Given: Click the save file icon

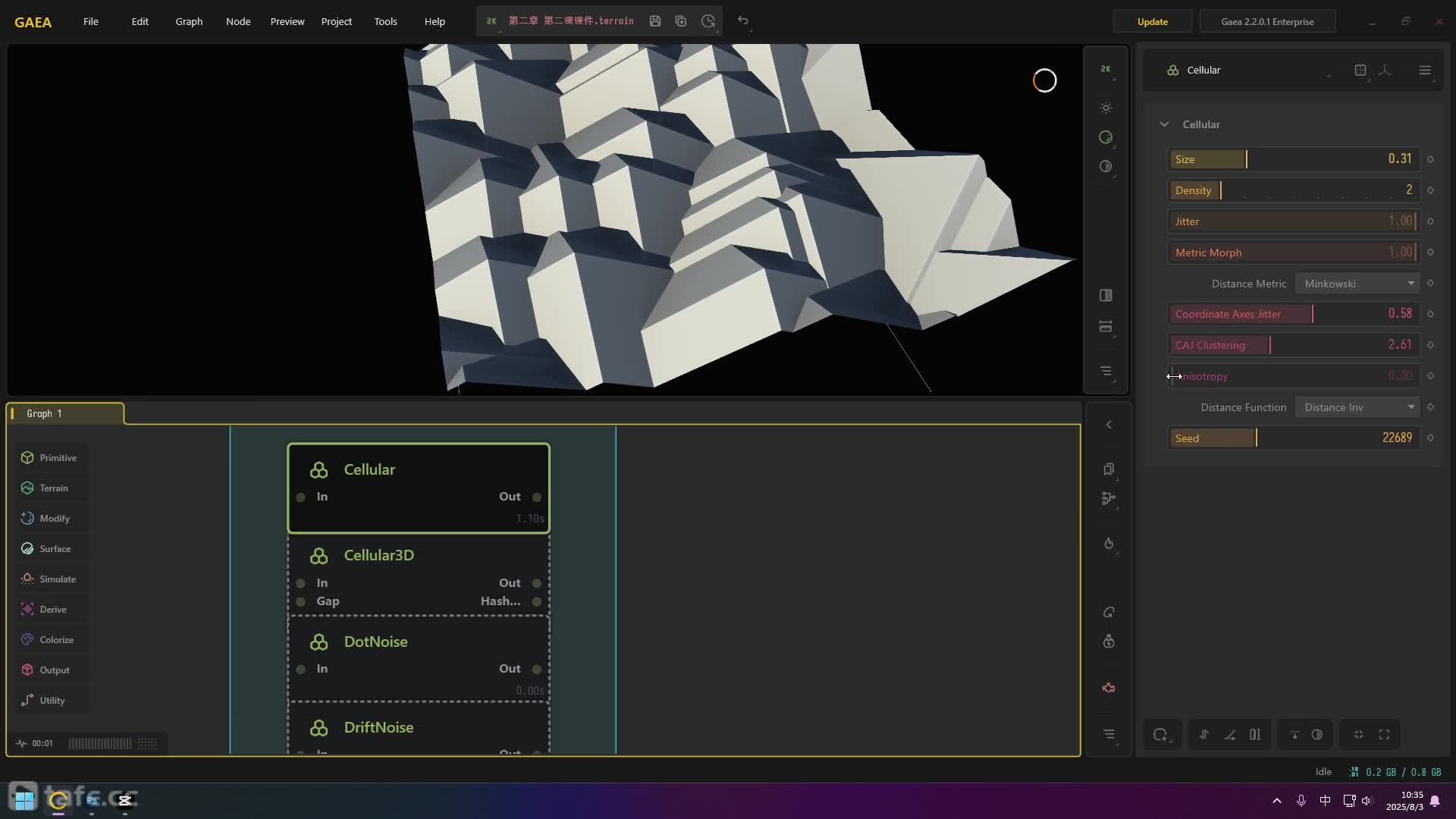Looking at the screenshot, I should [x=655, y=21].
